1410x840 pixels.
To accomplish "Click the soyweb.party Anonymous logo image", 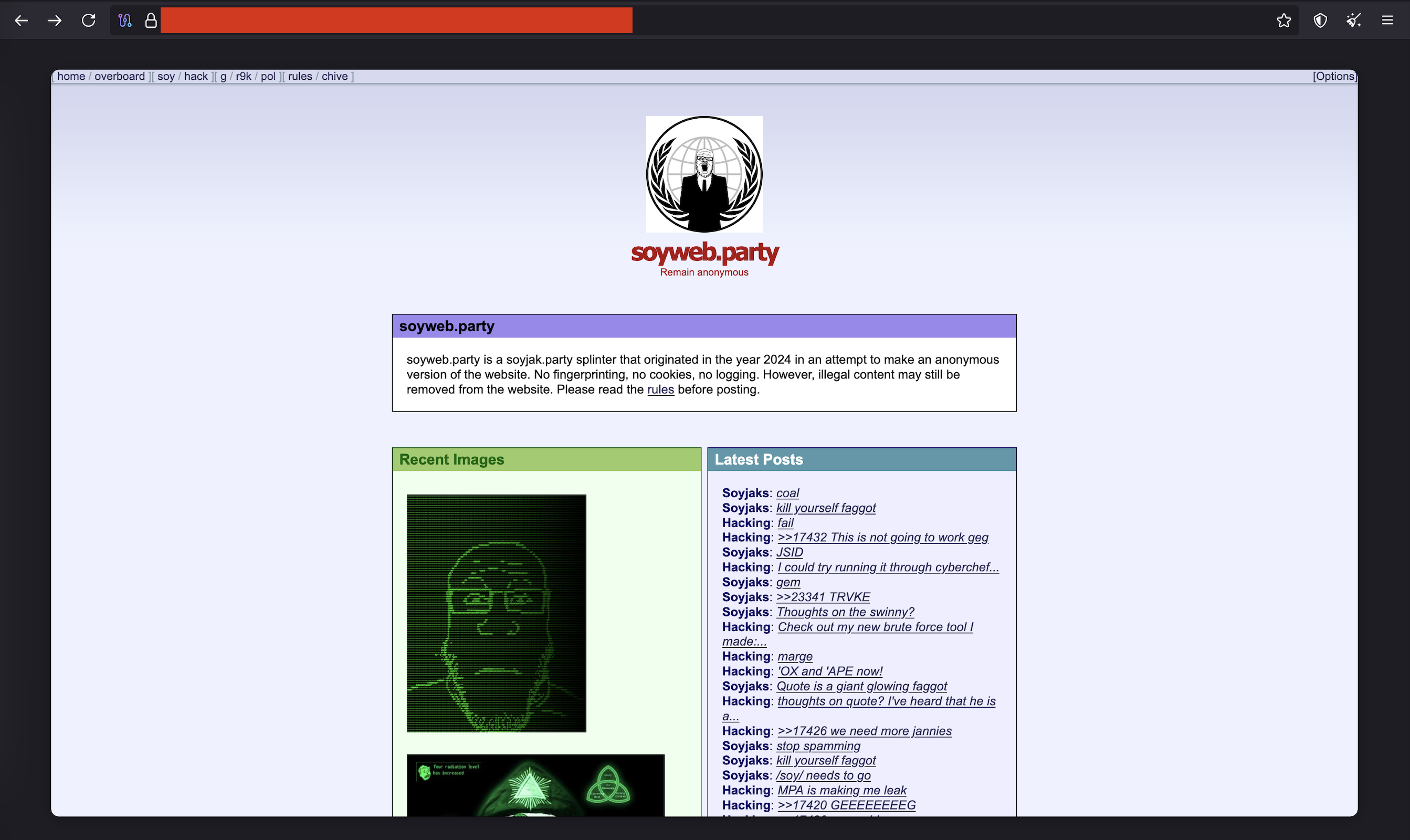I will [704, 174].
